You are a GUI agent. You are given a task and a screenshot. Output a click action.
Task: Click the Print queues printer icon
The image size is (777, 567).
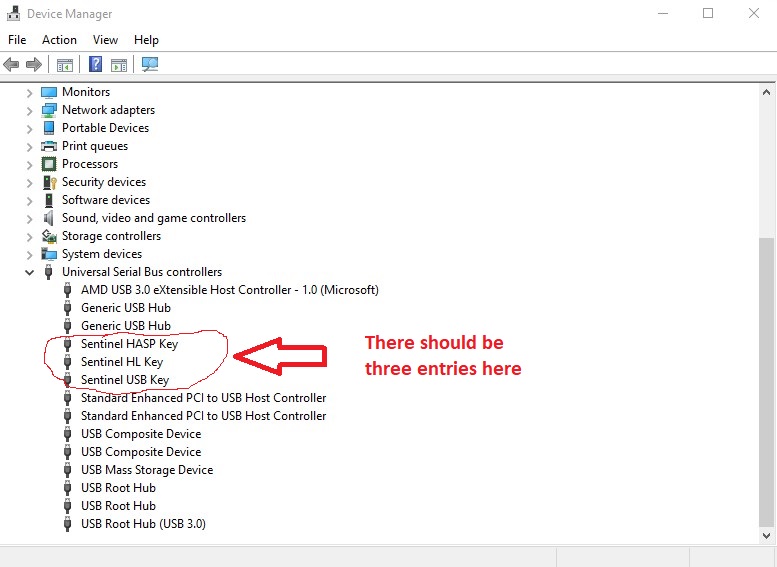point(49,146)
